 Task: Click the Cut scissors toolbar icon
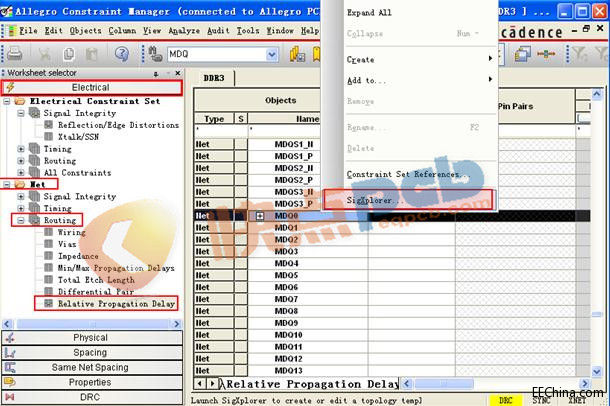pos(44,54)
